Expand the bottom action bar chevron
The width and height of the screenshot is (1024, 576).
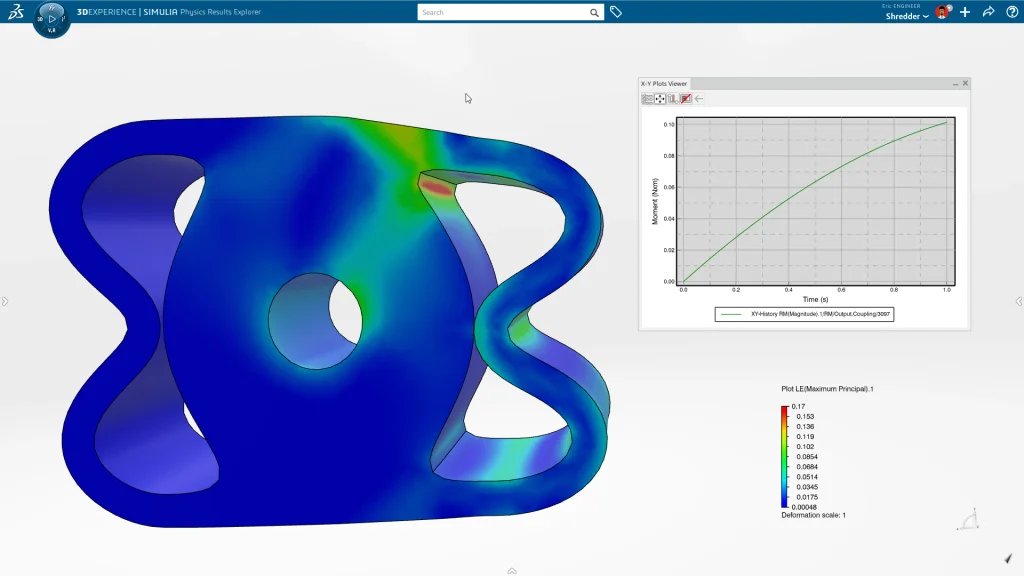coord(512,571)
